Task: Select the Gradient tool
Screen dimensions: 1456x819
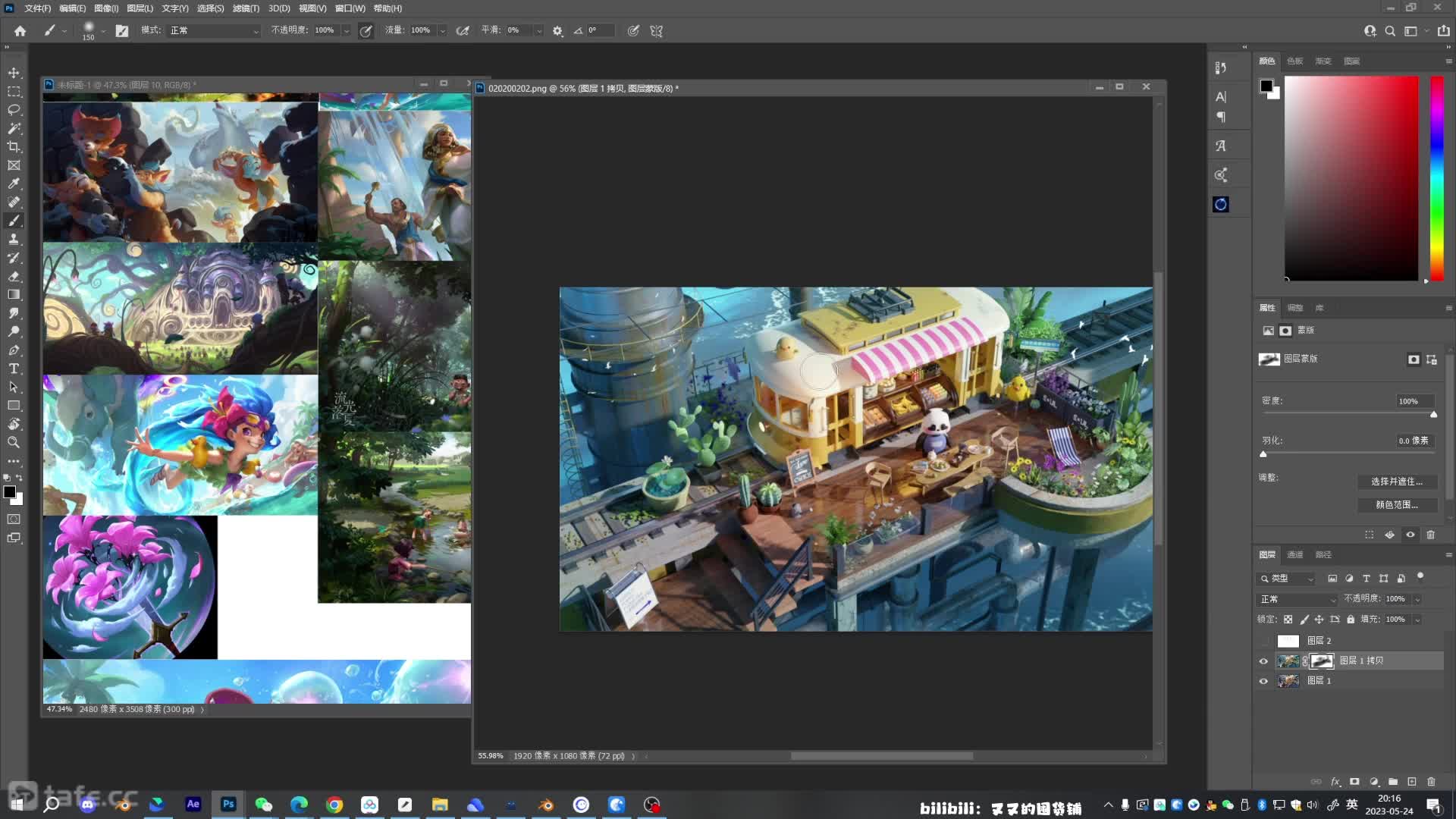Action: [14, 294]
